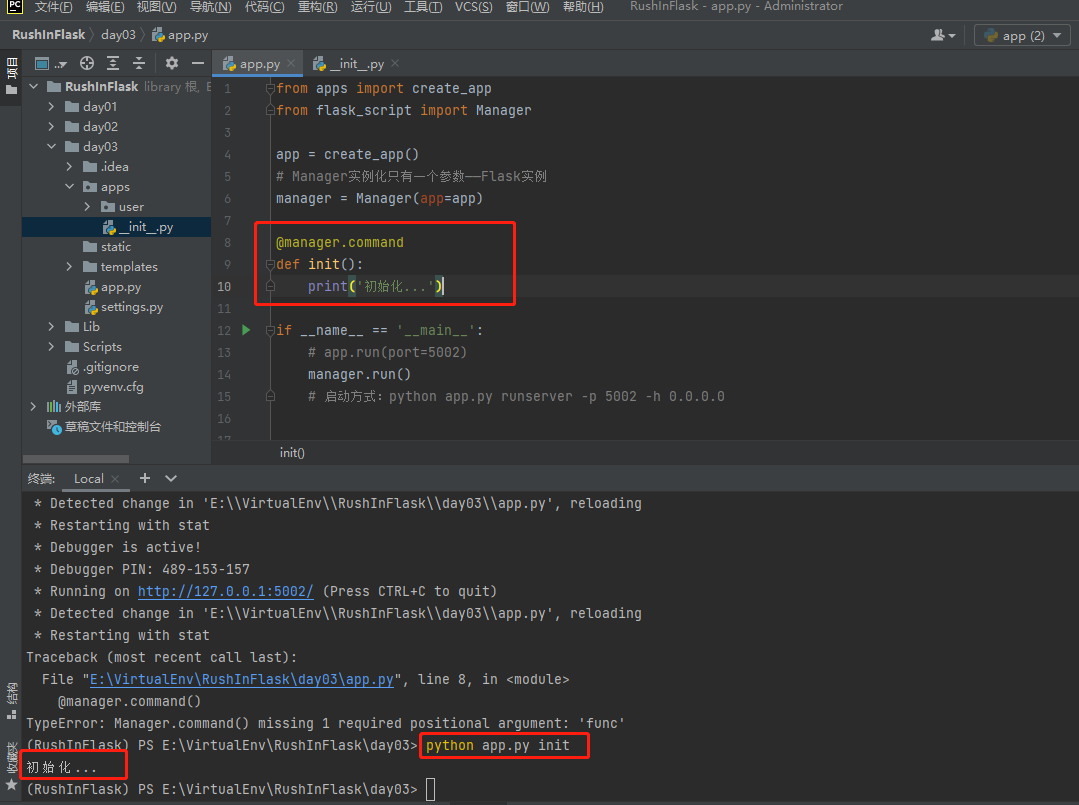This screenshot has height=805, width=1079.
Task: Close the app.py editor tab
Action: pos(291,63)
